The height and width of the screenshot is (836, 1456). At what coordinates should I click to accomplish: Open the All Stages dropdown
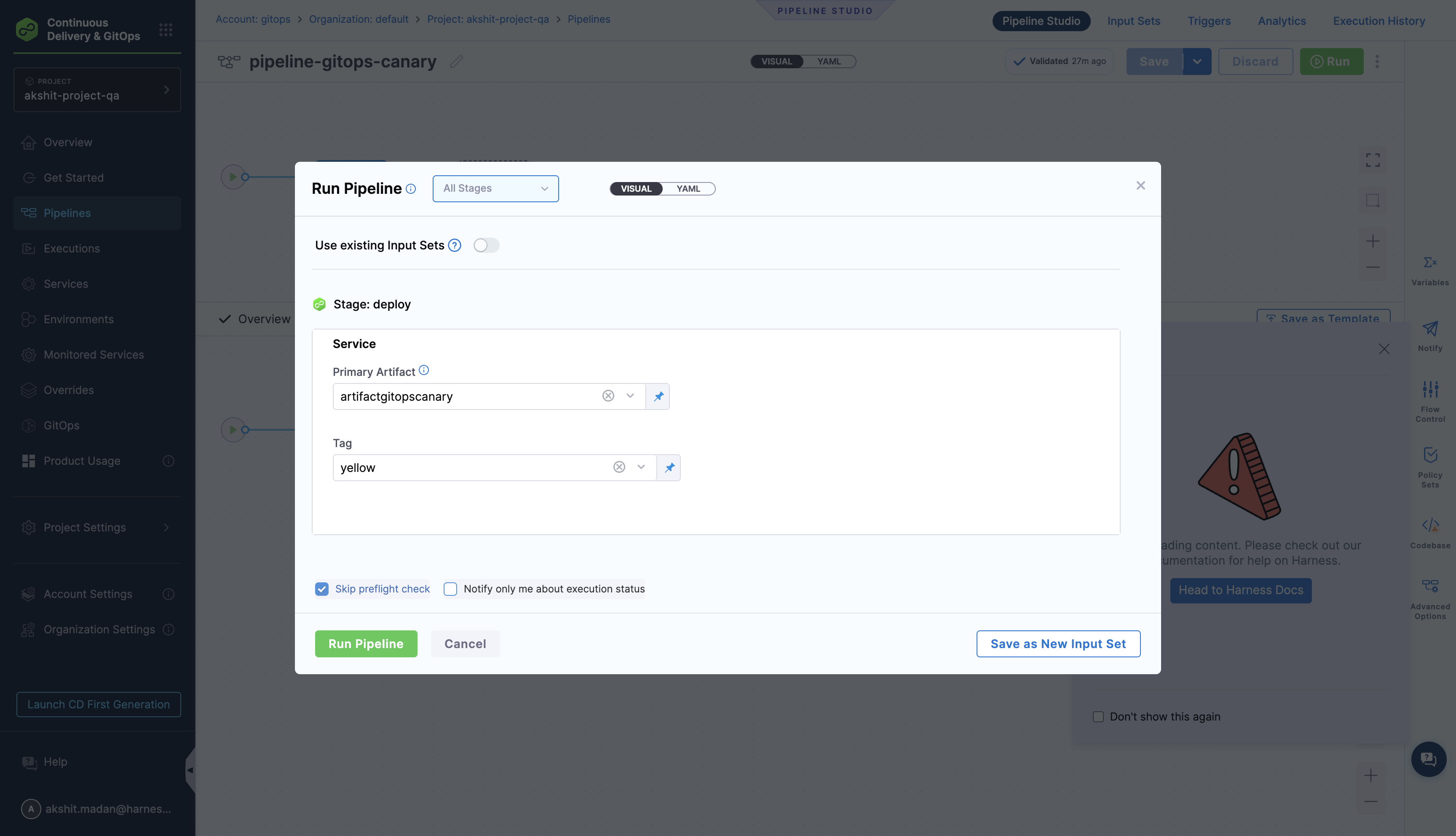(x=495, y=188)
